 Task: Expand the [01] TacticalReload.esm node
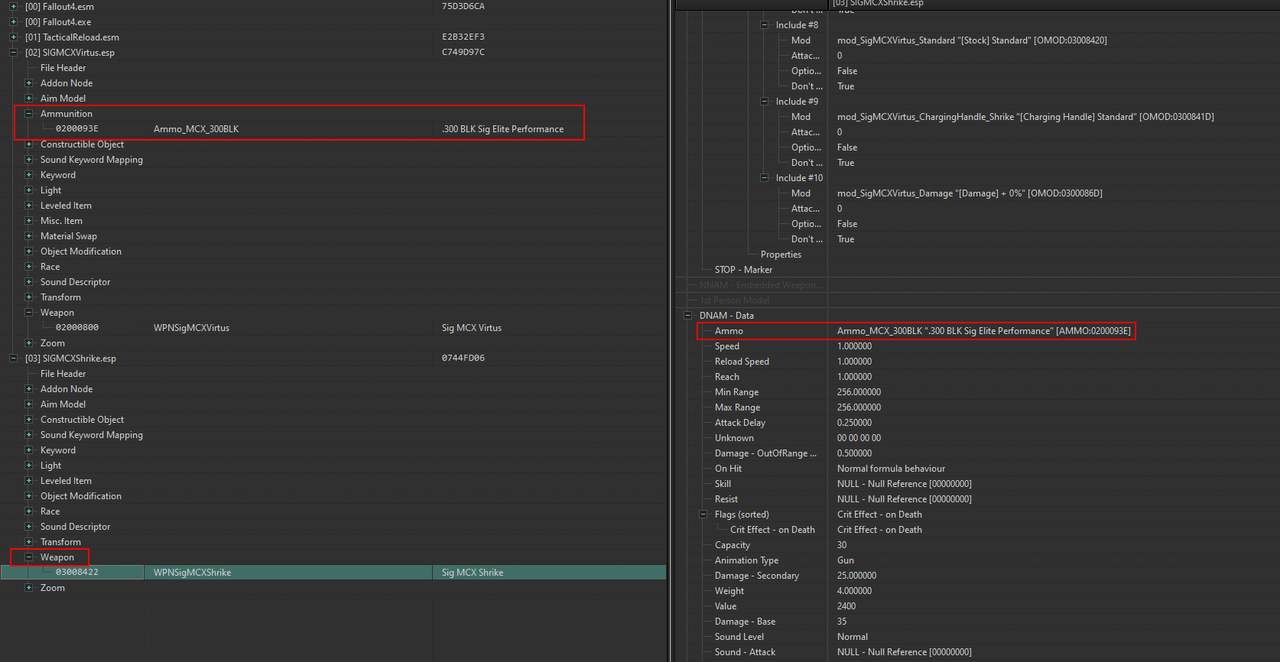(14, 37)
